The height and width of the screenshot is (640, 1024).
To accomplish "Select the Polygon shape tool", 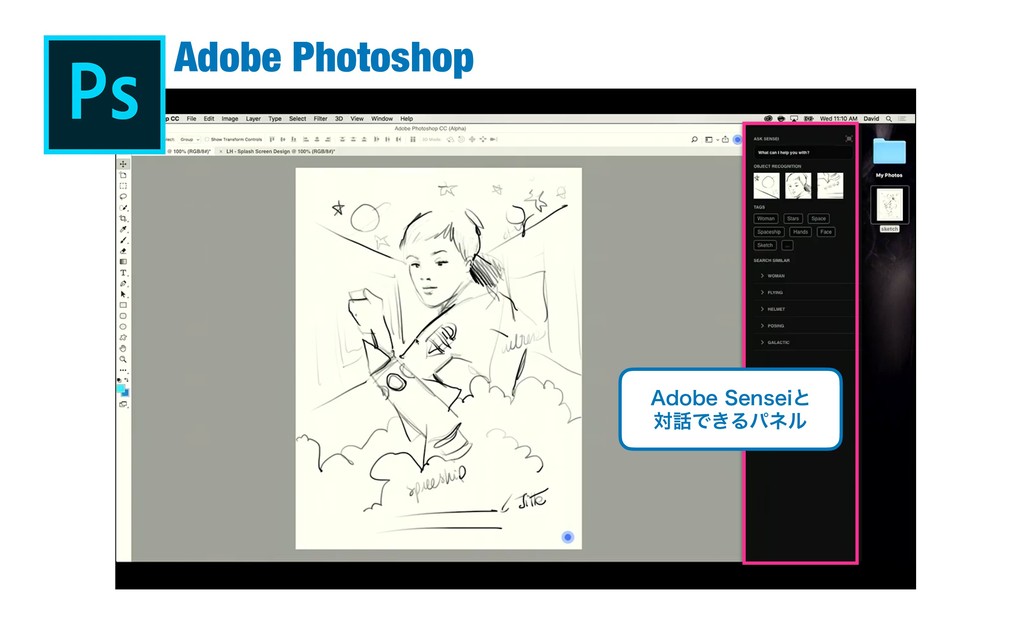I will [123, 338].
